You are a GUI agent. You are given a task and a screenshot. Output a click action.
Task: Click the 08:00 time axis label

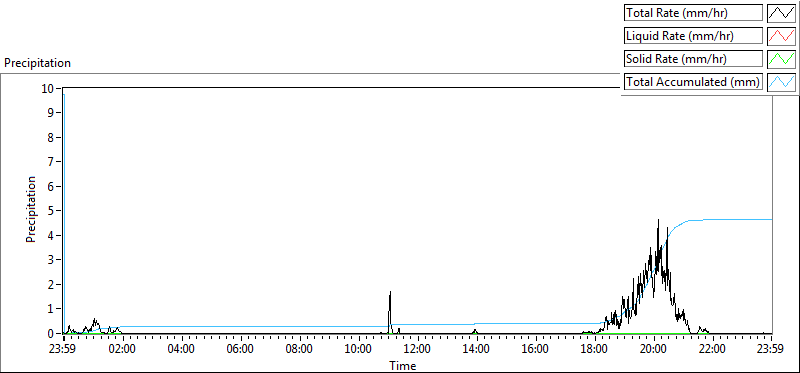[x=299, y=350]
